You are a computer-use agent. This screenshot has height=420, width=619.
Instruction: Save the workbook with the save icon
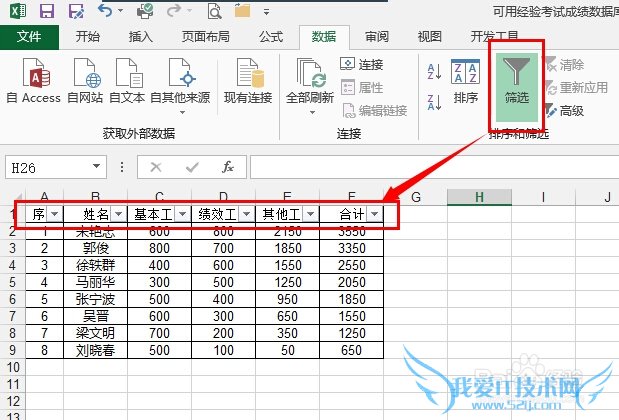(47, 11)
